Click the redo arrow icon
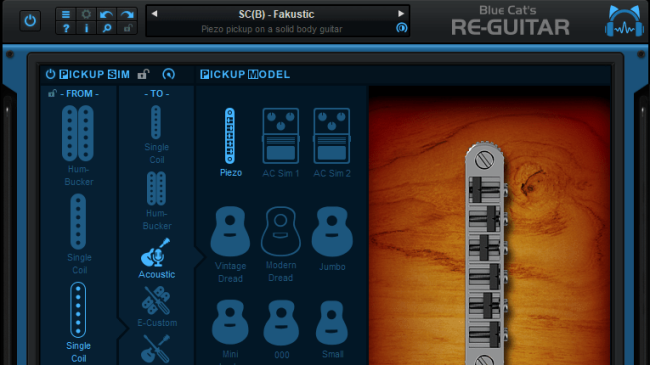 pos(127,15)
